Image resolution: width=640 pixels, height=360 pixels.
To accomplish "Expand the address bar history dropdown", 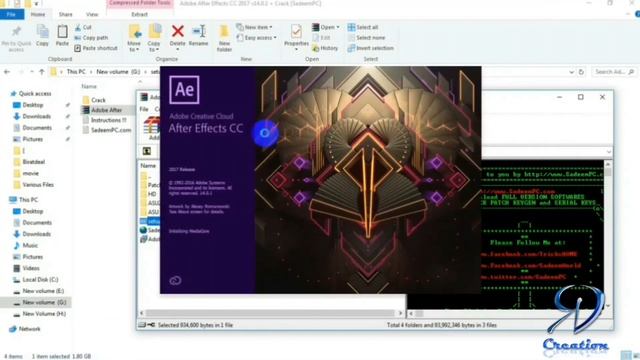I will click(571, 72).
